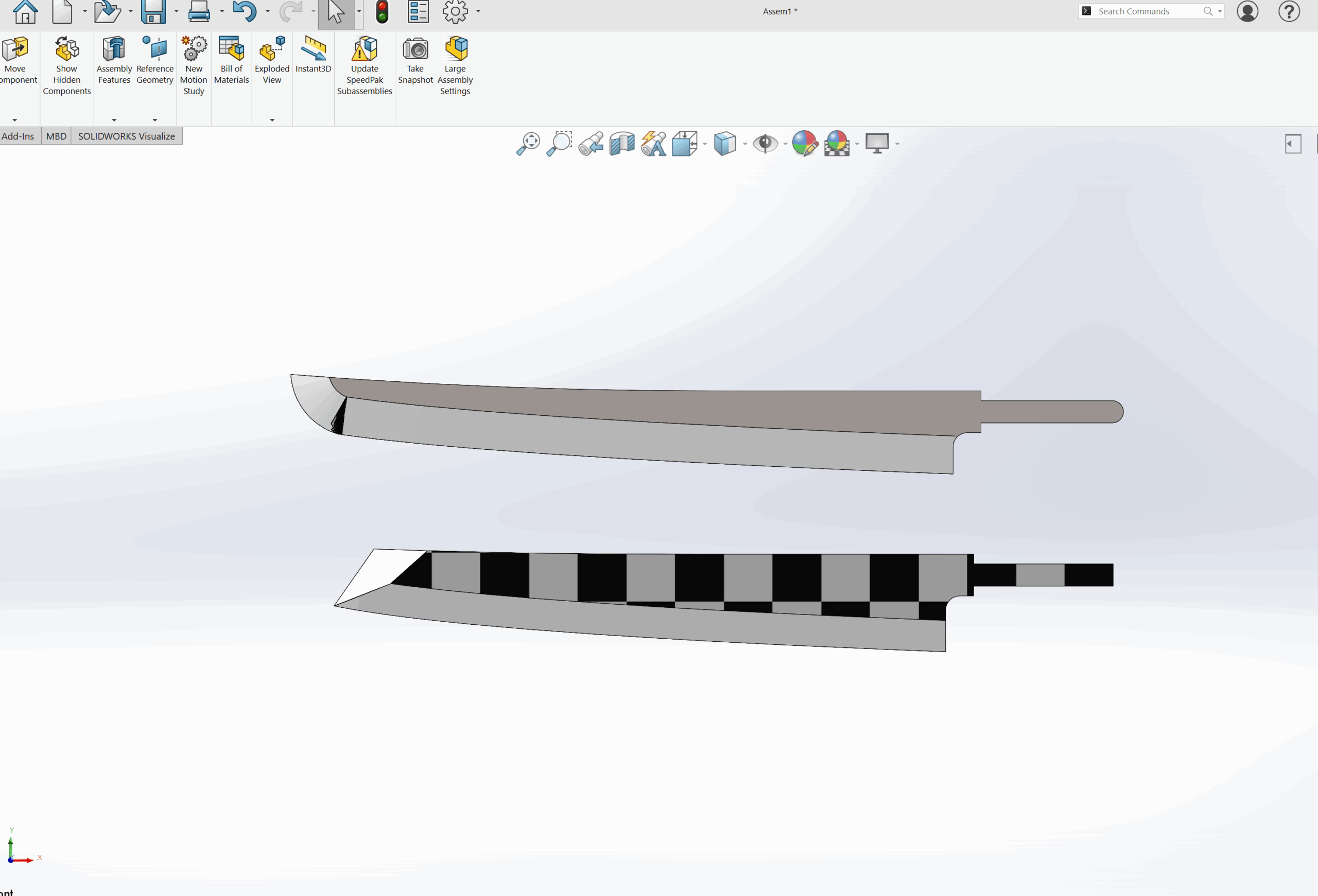The image size is (1318, 896).
Task: Expand Search Commands dropdown arrow
Action: click(1219, 11)
